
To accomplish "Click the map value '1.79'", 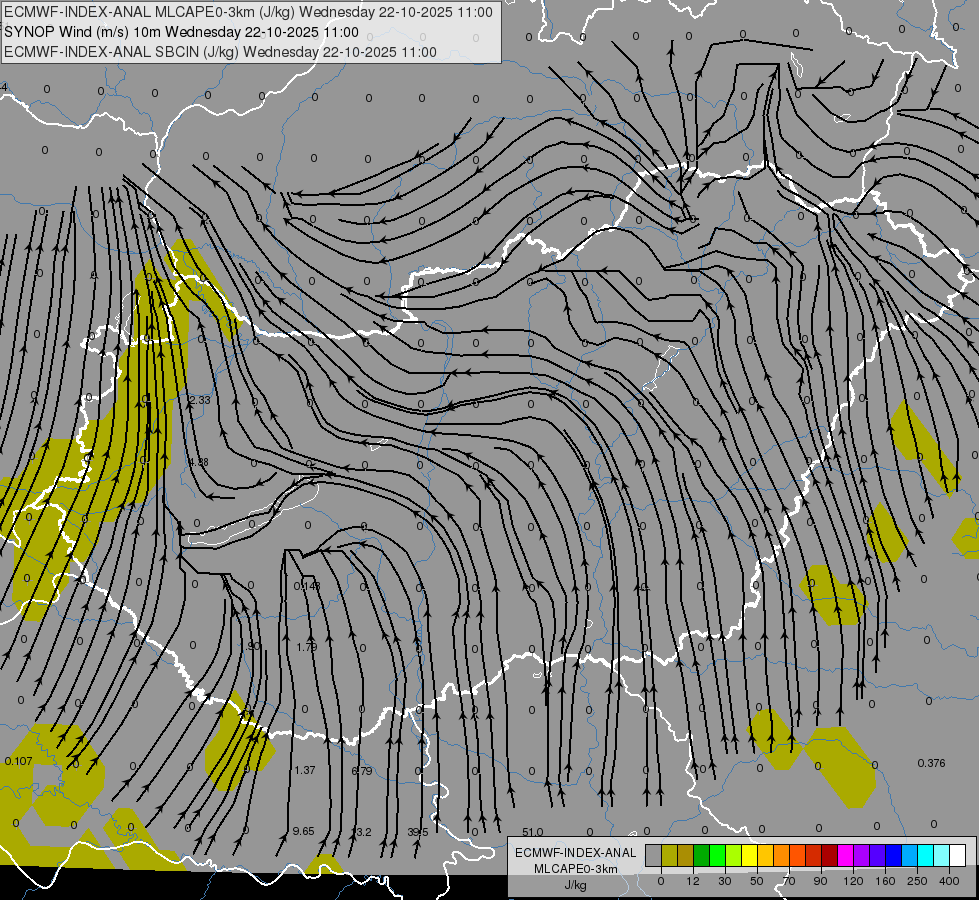I will tap(307, 647).
